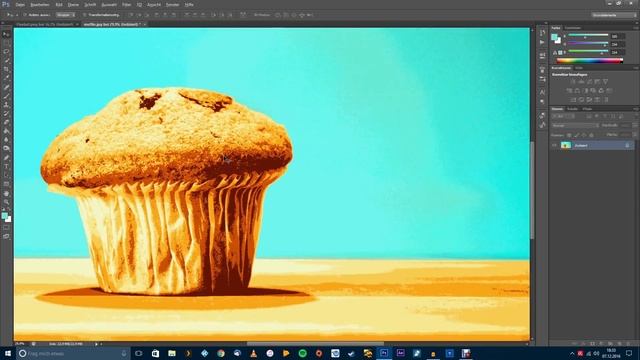Viewport: 640px width, 360px height.
Task: Add a Photo Filter adjustment
Action: (593, 91)
